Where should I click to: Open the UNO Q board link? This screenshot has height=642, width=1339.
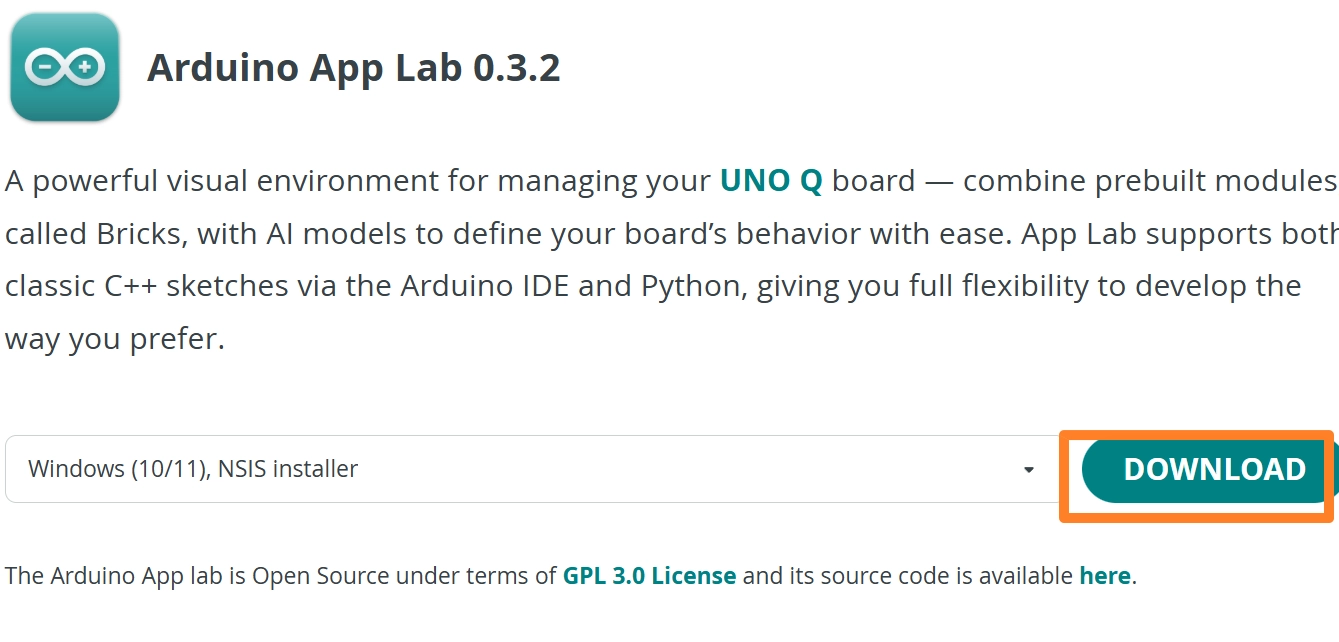pyautogui.click(x=771, y=181)
